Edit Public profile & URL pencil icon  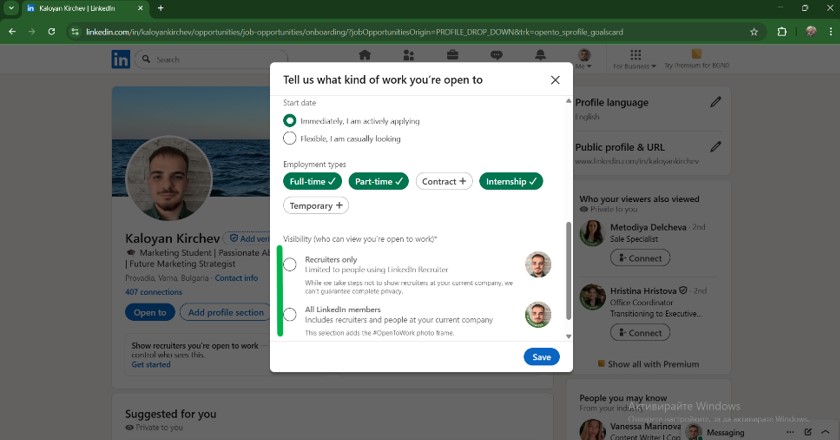coord(716,146)
